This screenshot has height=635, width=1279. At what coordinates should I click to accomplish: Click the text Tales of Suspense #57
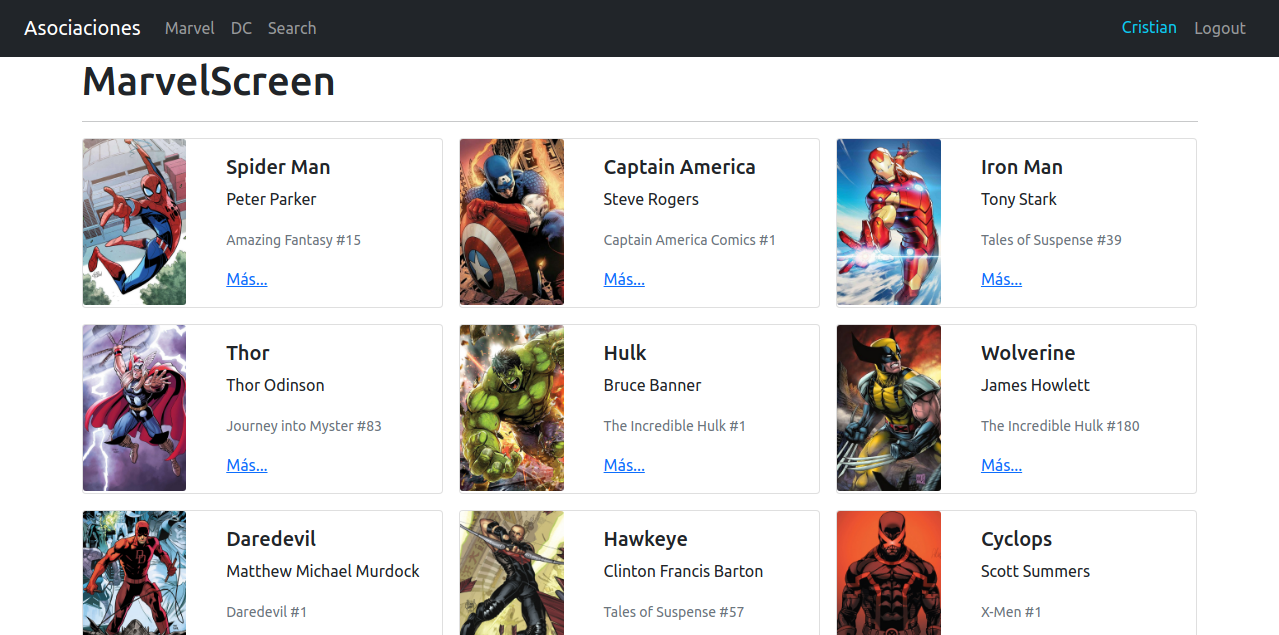[x=674, y=612]
